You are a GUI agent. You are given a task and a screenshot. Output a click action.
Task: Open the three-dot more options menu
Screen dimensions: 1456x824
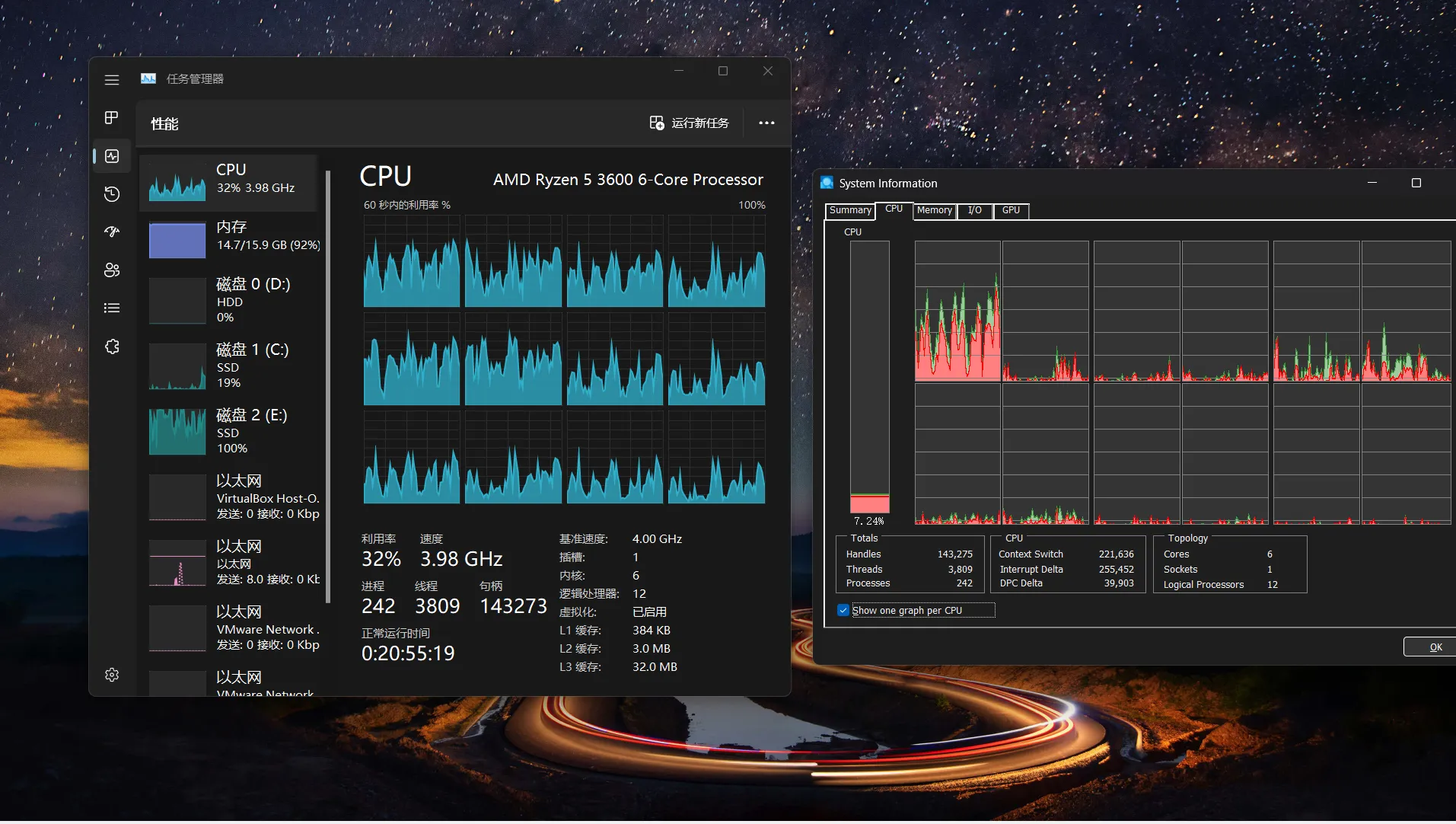tap(766, 123)
